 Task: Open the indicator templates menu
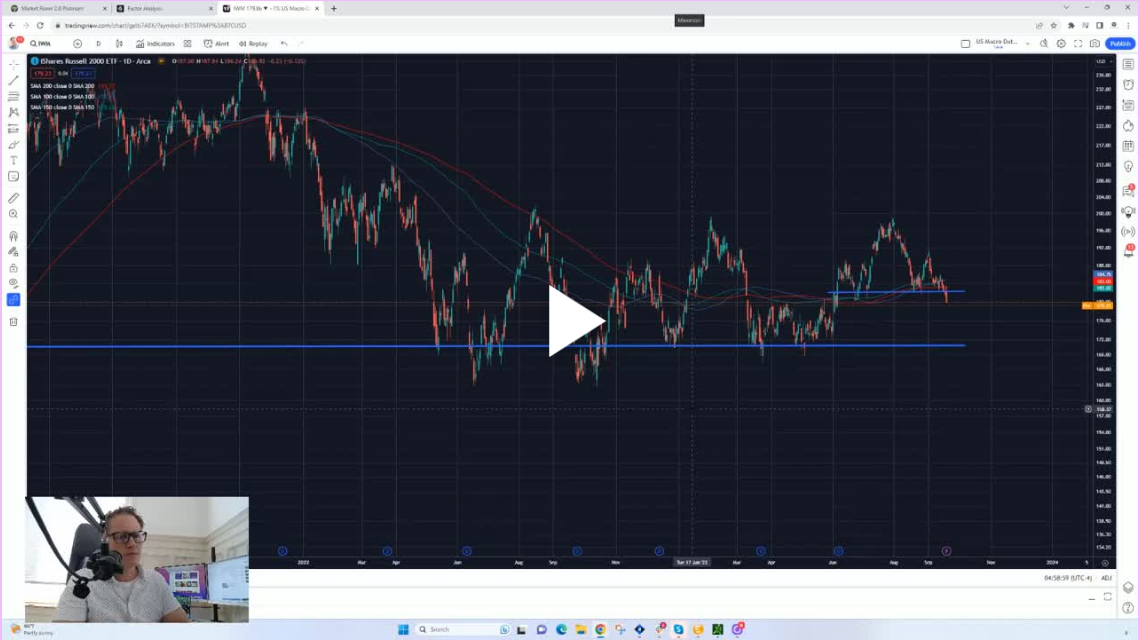pos(187,44)
